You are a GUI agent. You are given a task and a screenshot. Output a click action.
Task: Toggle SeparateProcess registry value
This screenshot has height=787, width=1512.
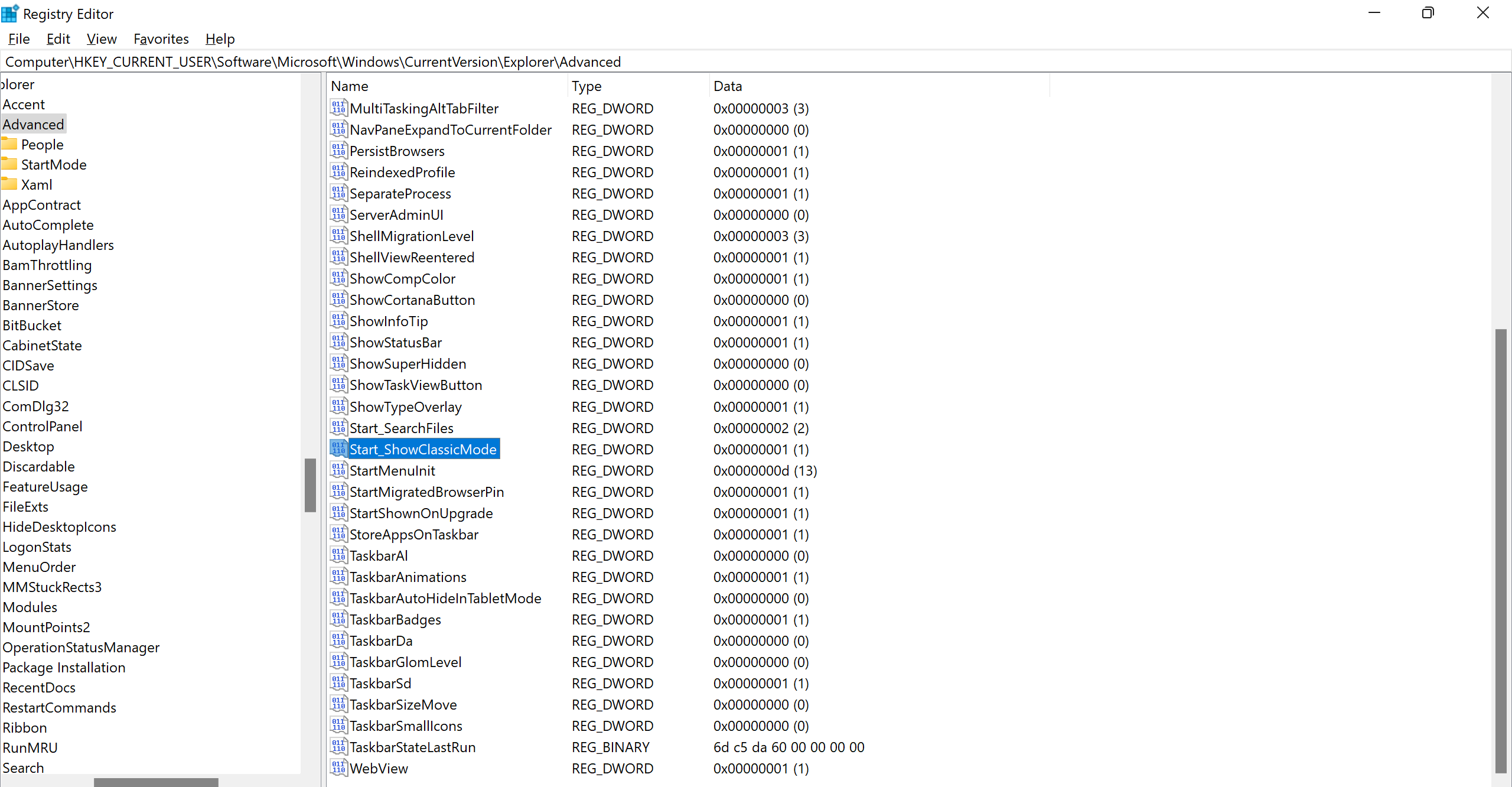pyautogui.click(x=399, y=193)
